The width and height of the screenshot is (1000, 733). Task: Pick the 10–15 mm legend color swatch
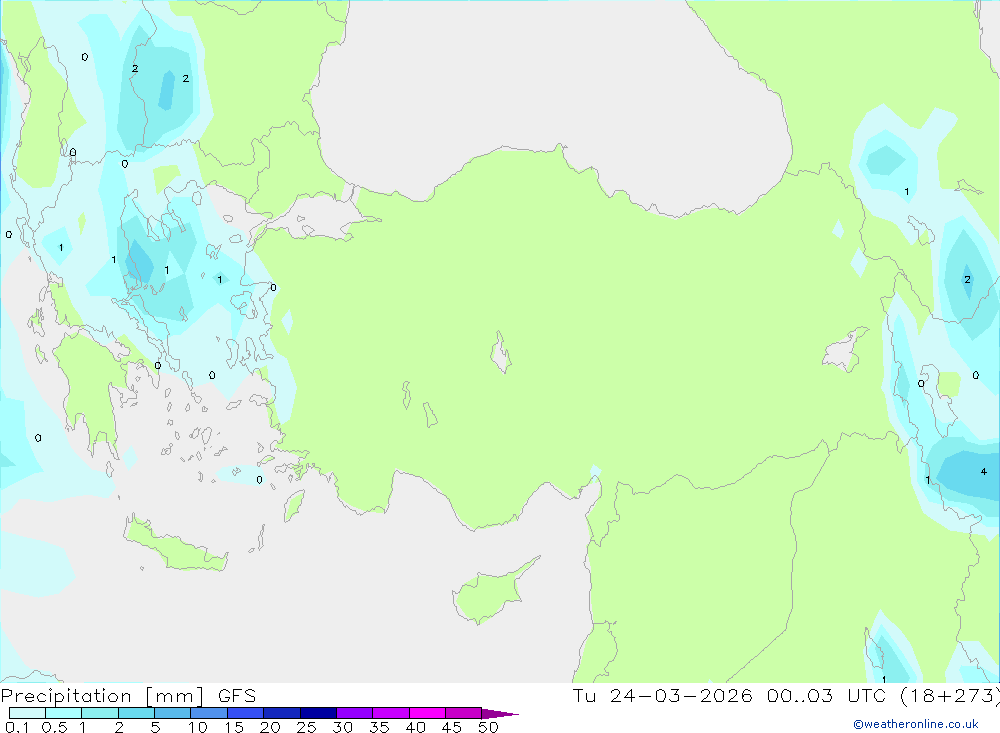tap(209, 713)
